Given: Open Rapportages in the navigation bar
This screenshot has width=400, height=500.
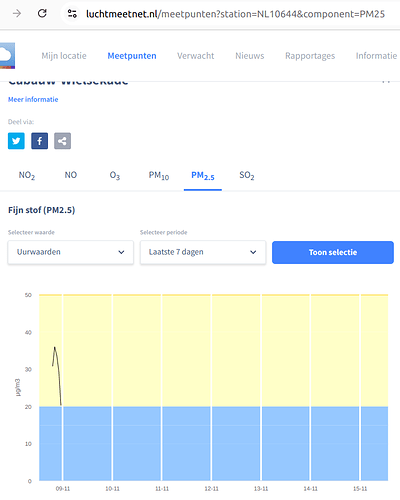Looking at the screenshot, I should point(310,56).
